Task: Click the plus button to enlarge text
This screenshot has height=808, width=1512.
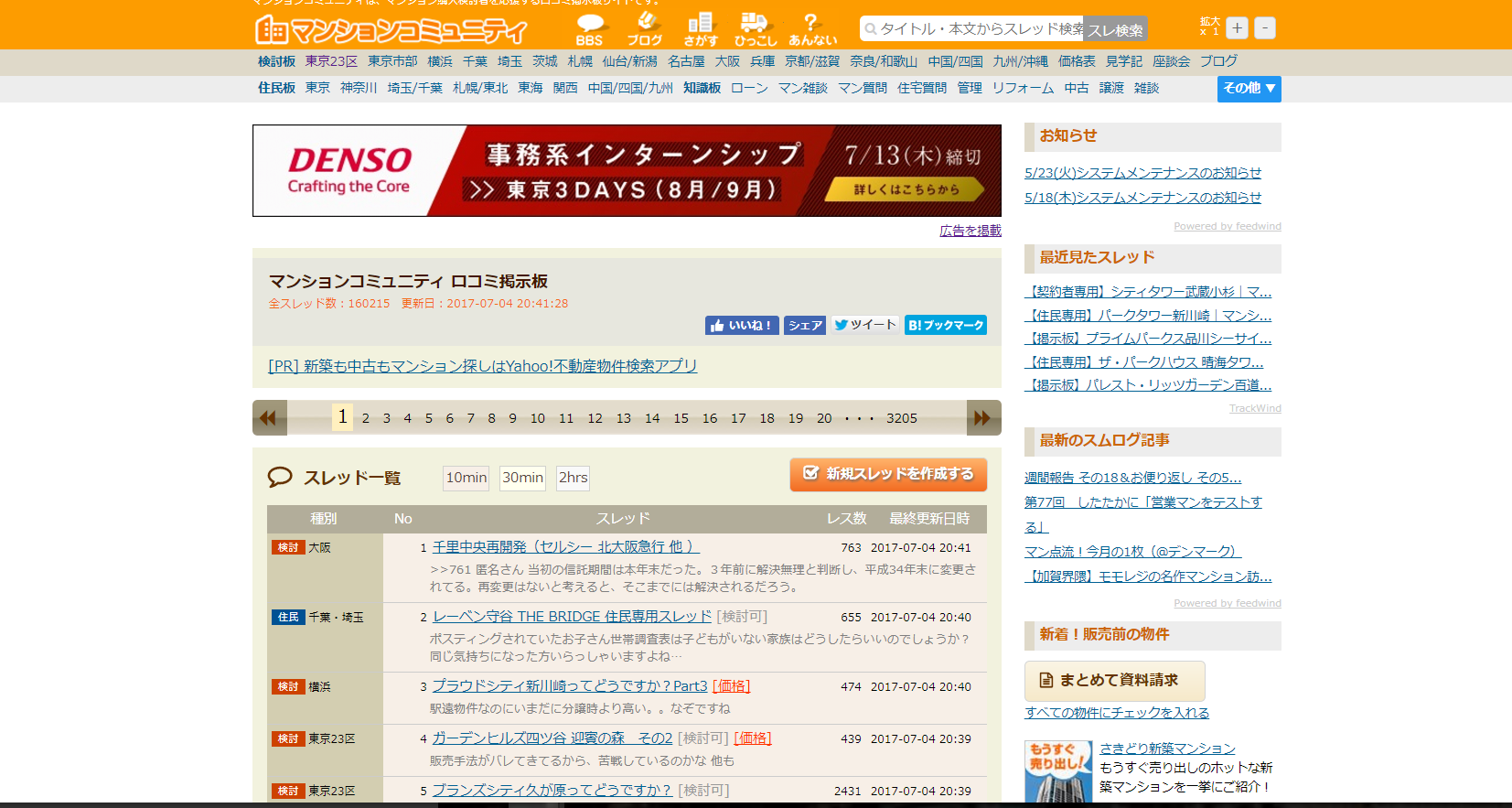Action: point(1237,28)
